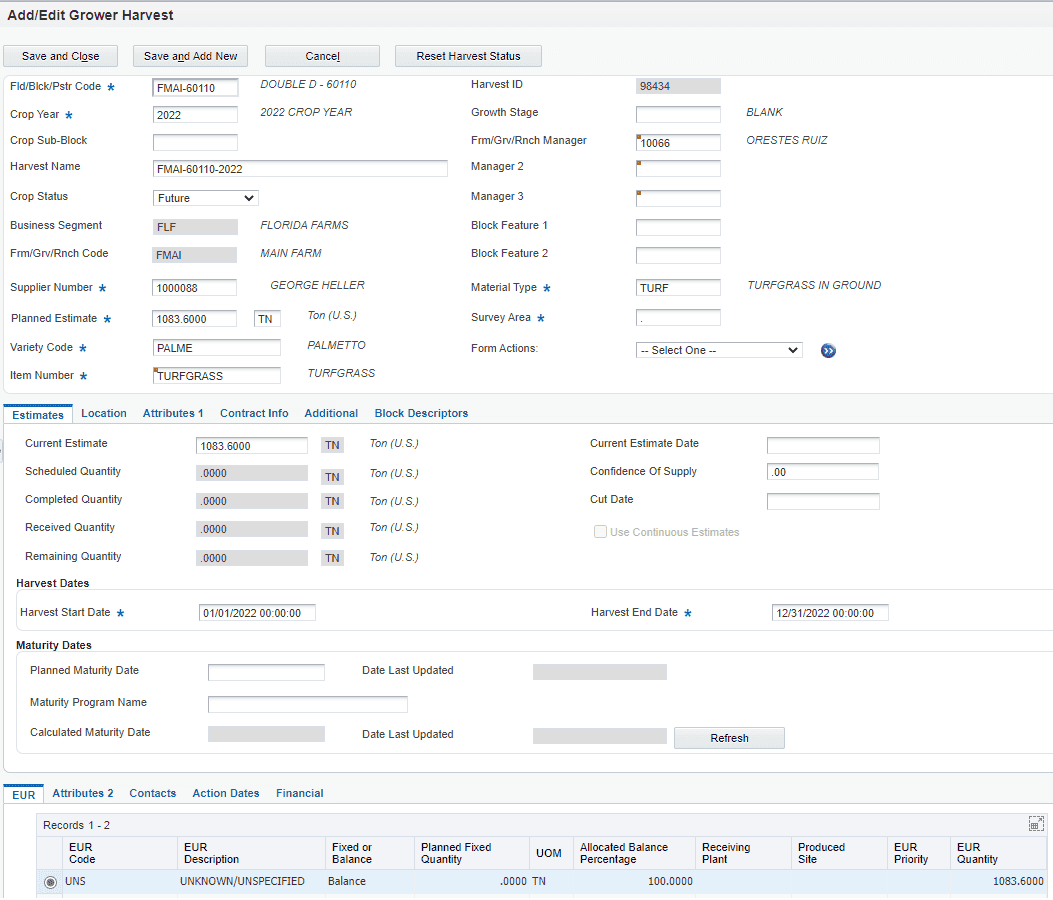Click the Cut Date field
1053x900 pixels.
pos(823,501)
